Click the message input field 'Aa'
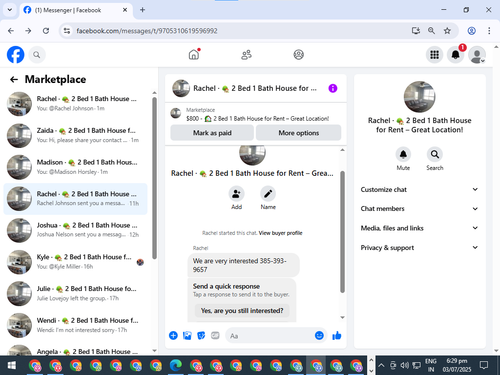 270,336
